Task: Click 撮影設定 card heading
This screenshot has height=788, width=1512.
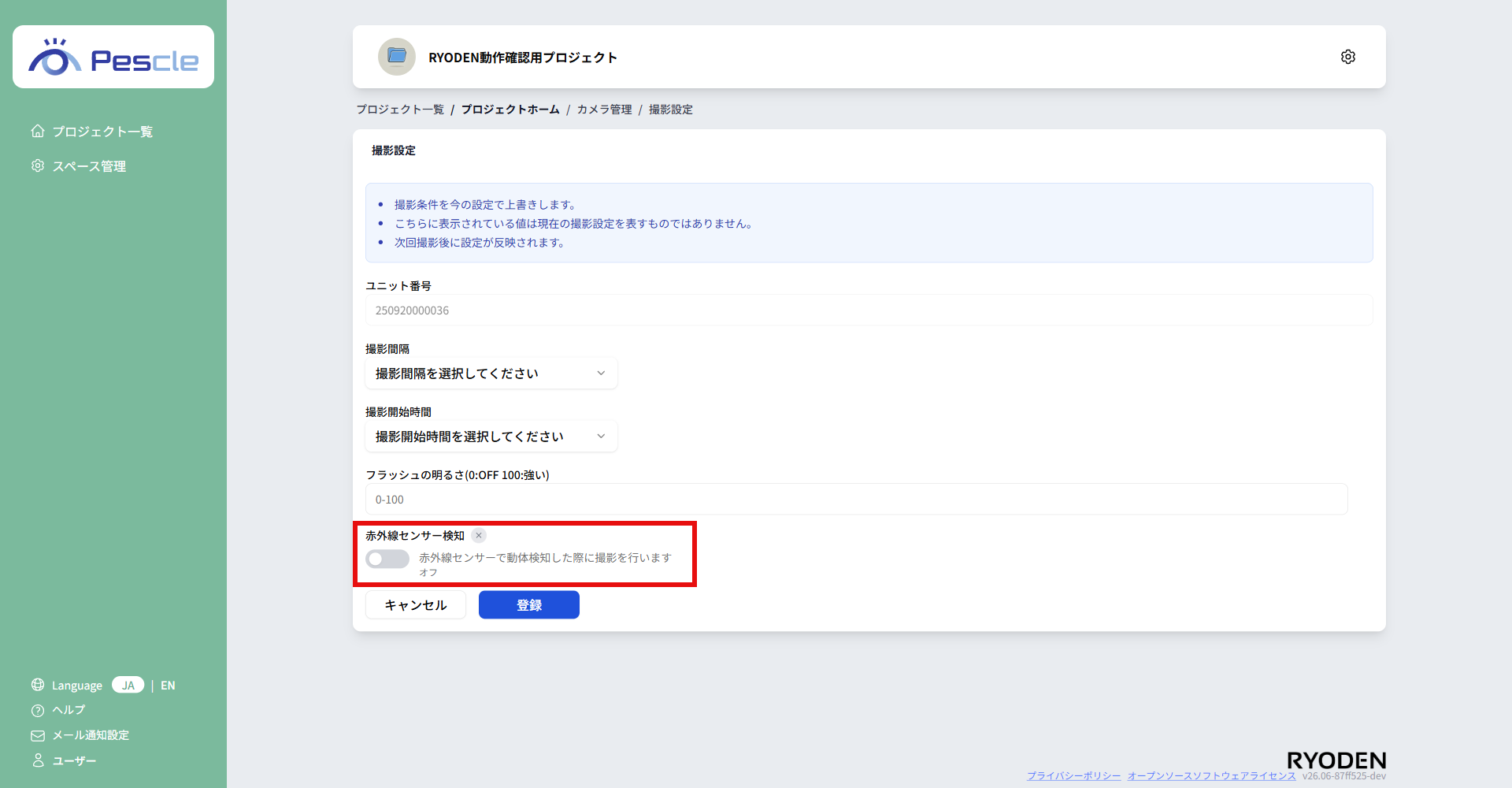Action: point(394,151)
